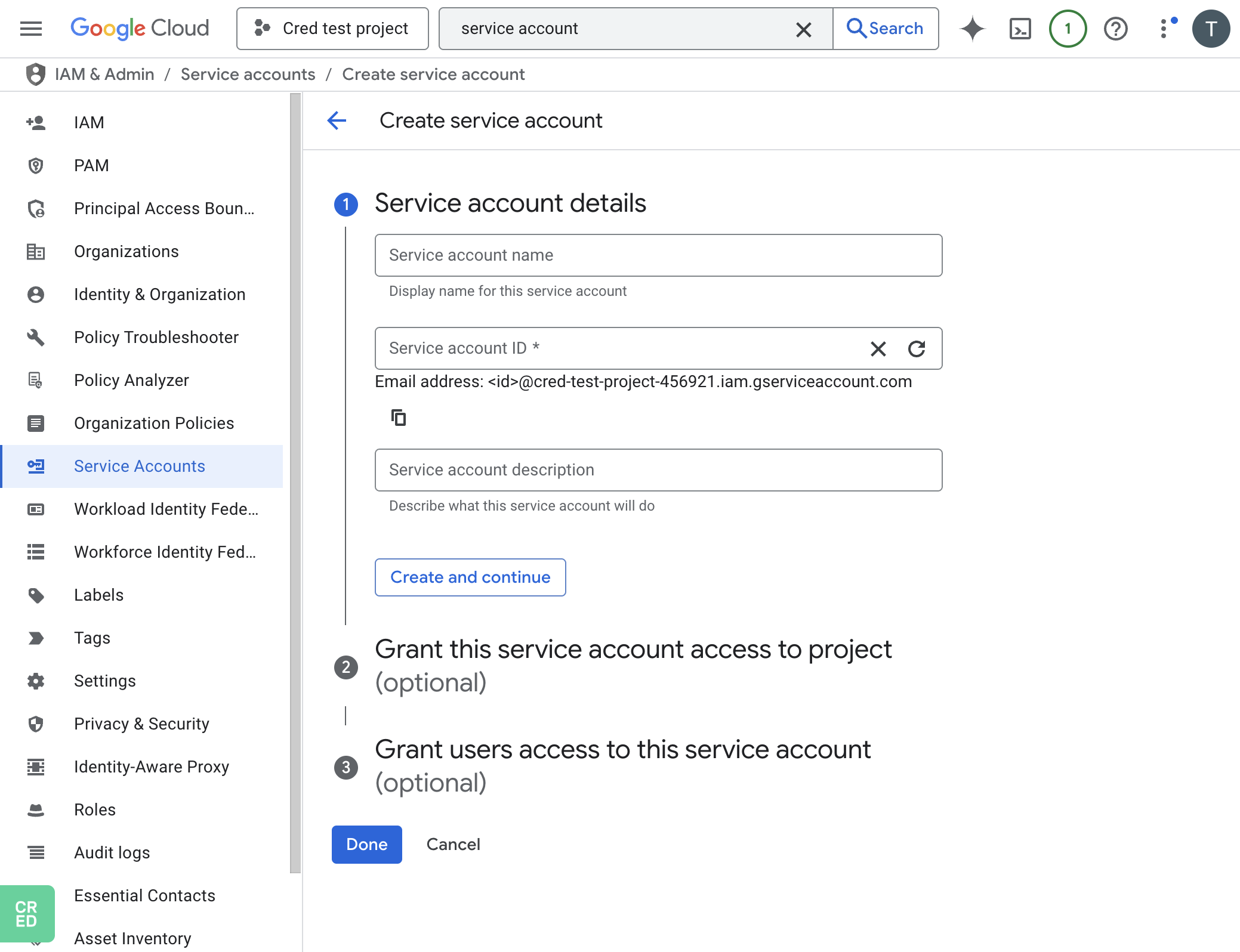
Task: Click the Done button
Action: coord(366,845)
